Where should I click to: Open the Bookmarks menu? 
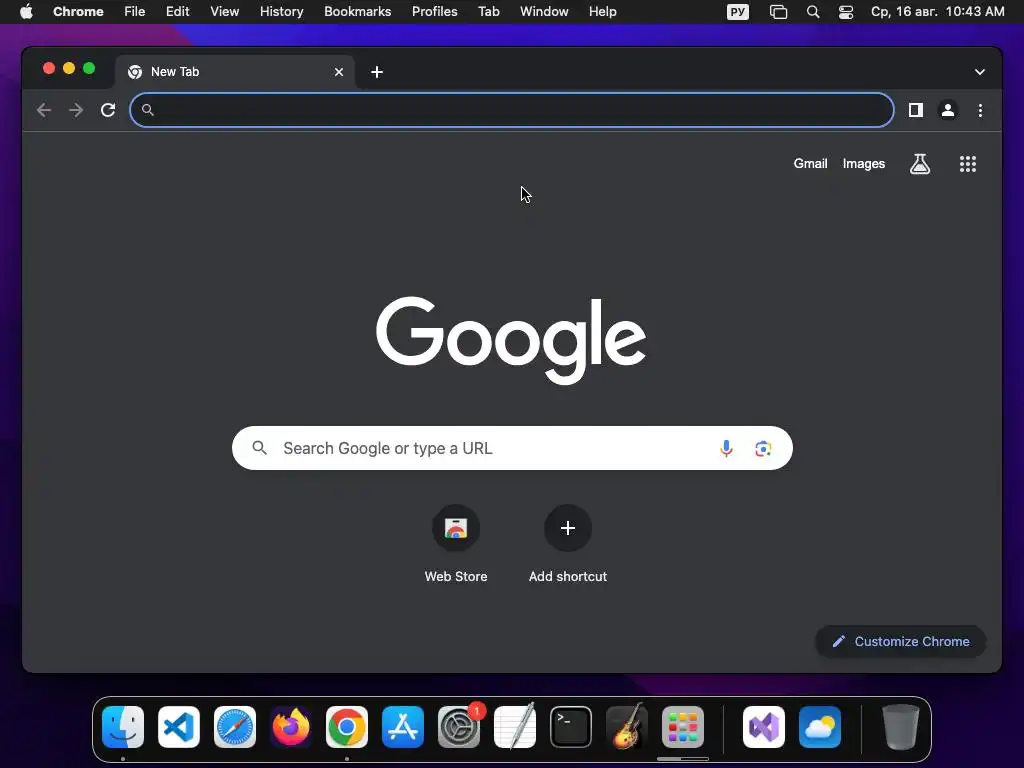coord(358,12)
